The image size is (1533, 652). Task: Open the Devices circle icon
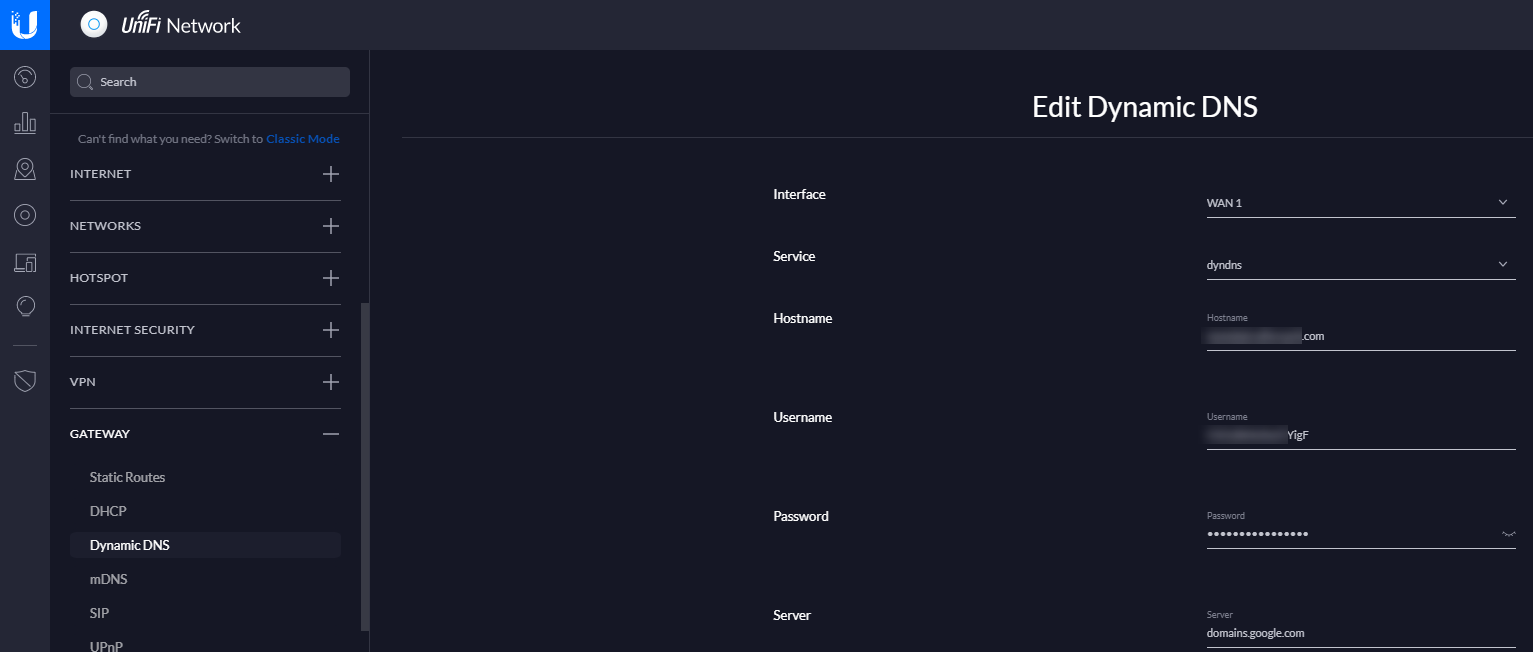coord(25,215)
